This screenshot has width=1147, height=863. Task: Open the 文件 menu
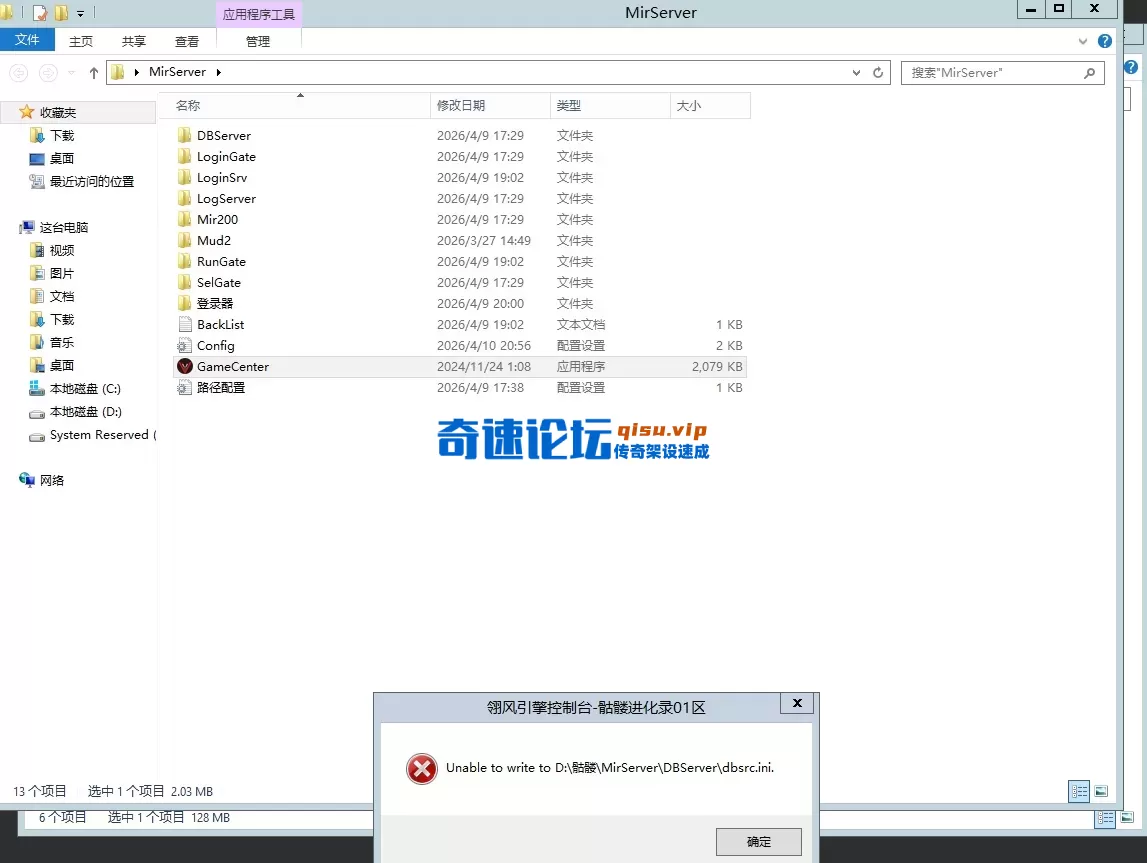27,39
